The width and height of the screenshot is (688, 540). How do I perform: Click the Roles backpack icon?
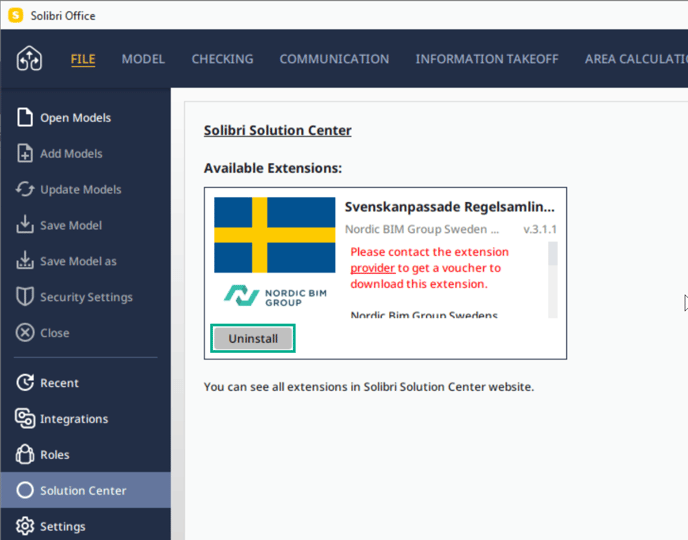(25, 454)
